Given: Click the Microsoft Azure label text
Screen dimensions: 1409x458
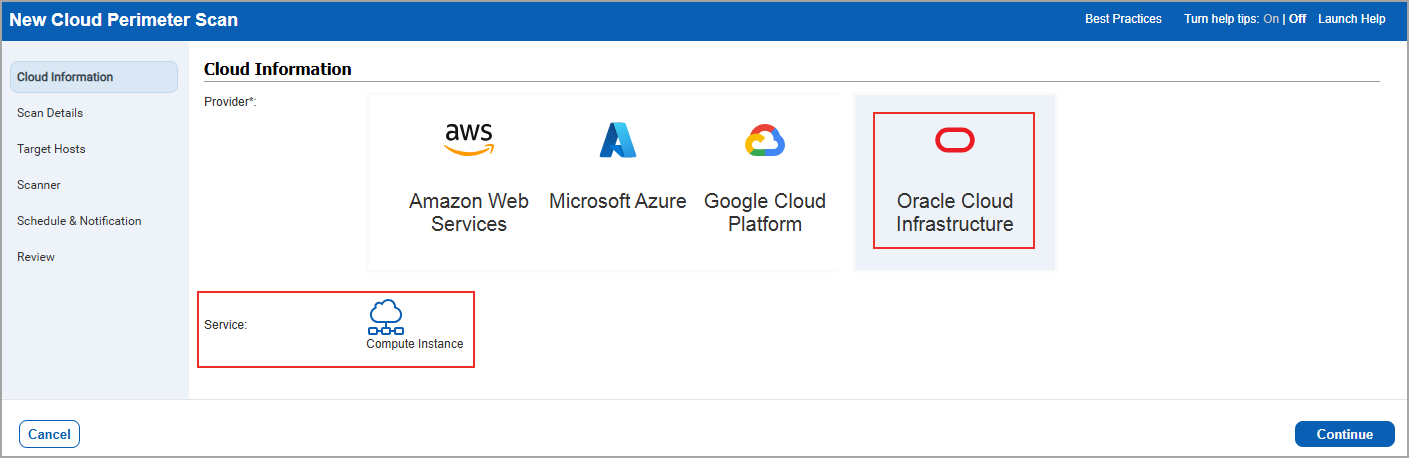Looking at the screenshot, I should [x=618, y=201].
